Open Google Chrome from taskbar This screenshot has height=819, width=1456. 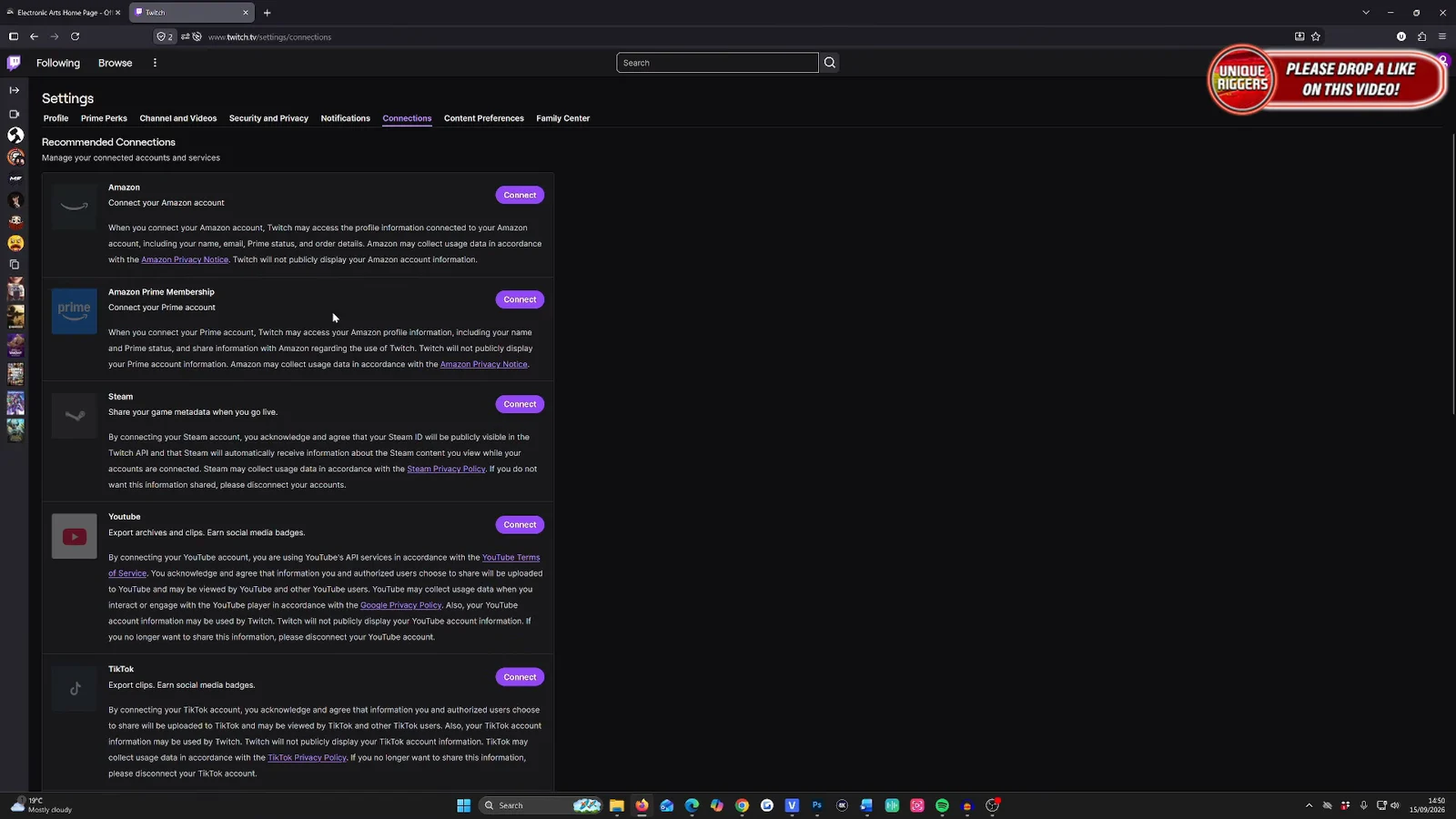743,805
